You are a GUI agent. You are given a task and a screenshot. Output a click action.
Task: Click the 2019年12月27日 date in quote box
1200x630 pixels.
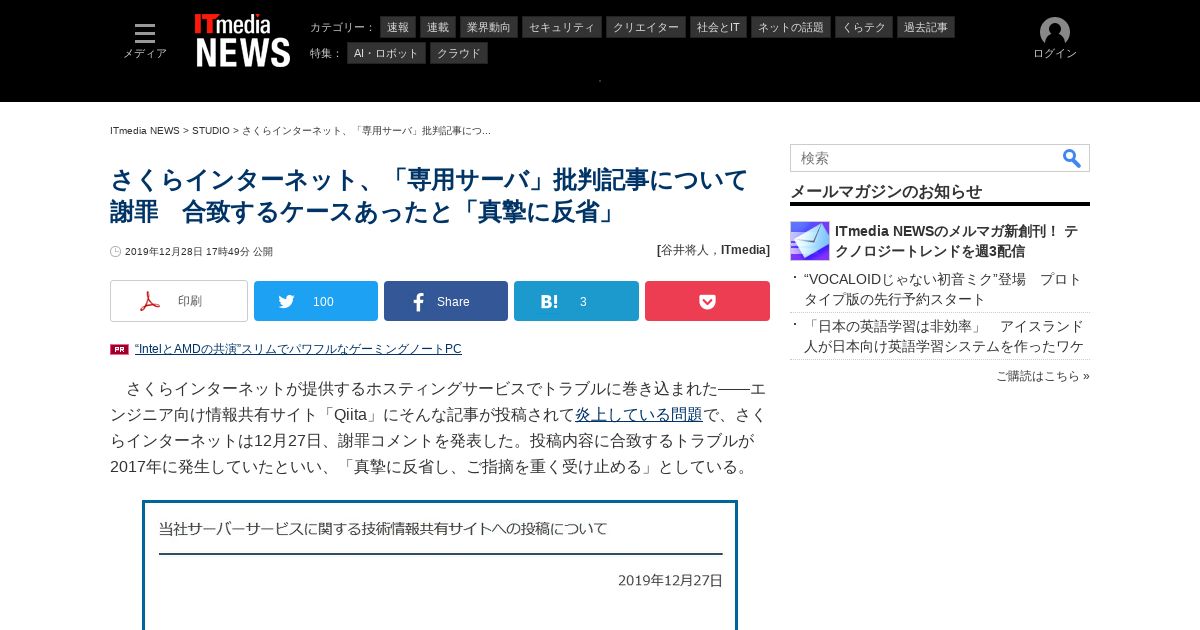pos(670,580)
